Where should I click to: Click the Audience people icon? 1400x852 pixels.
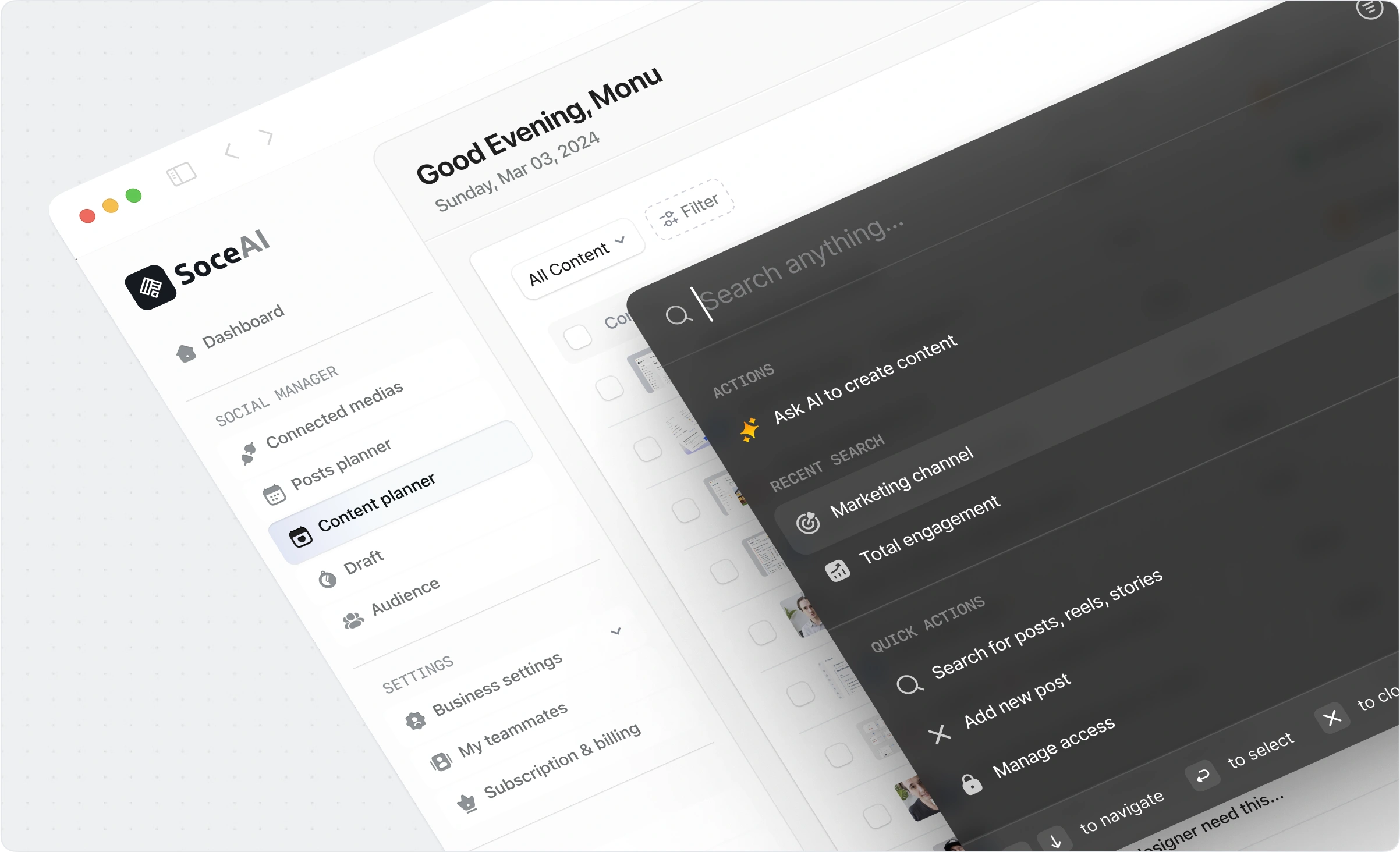(353, 620)
